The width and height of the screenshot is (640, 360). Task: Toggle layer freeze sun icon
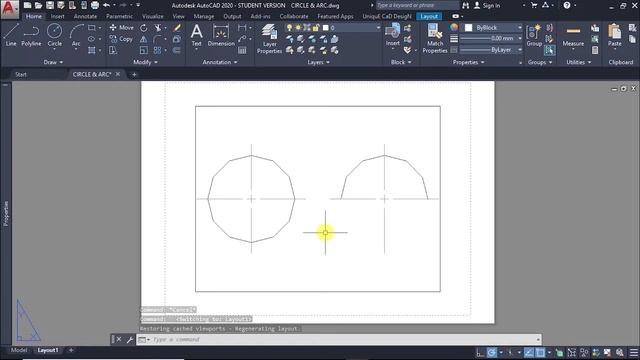[298, 28]
